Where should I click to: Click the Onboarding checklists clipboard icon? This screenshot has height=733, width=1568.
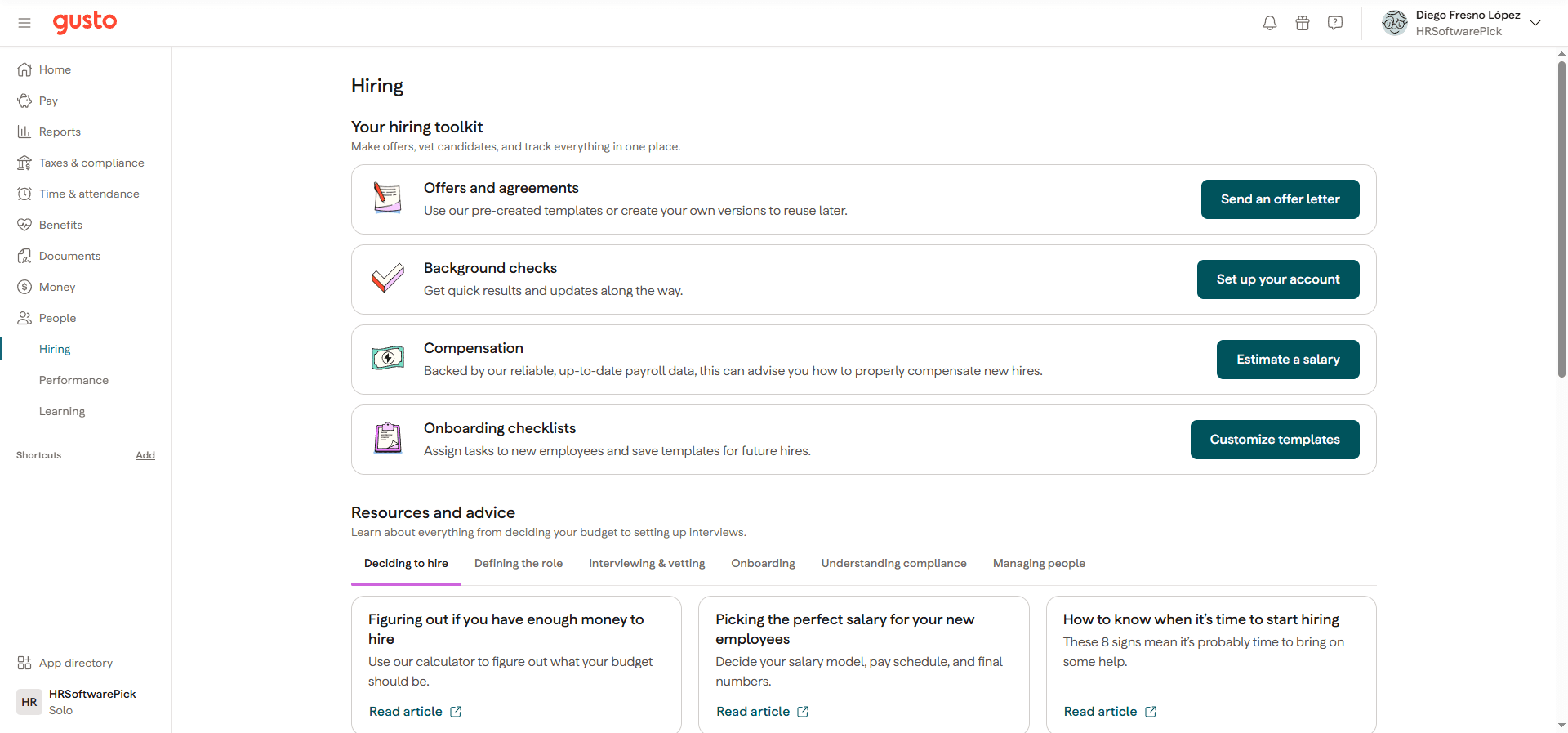[x=388, y=438]
